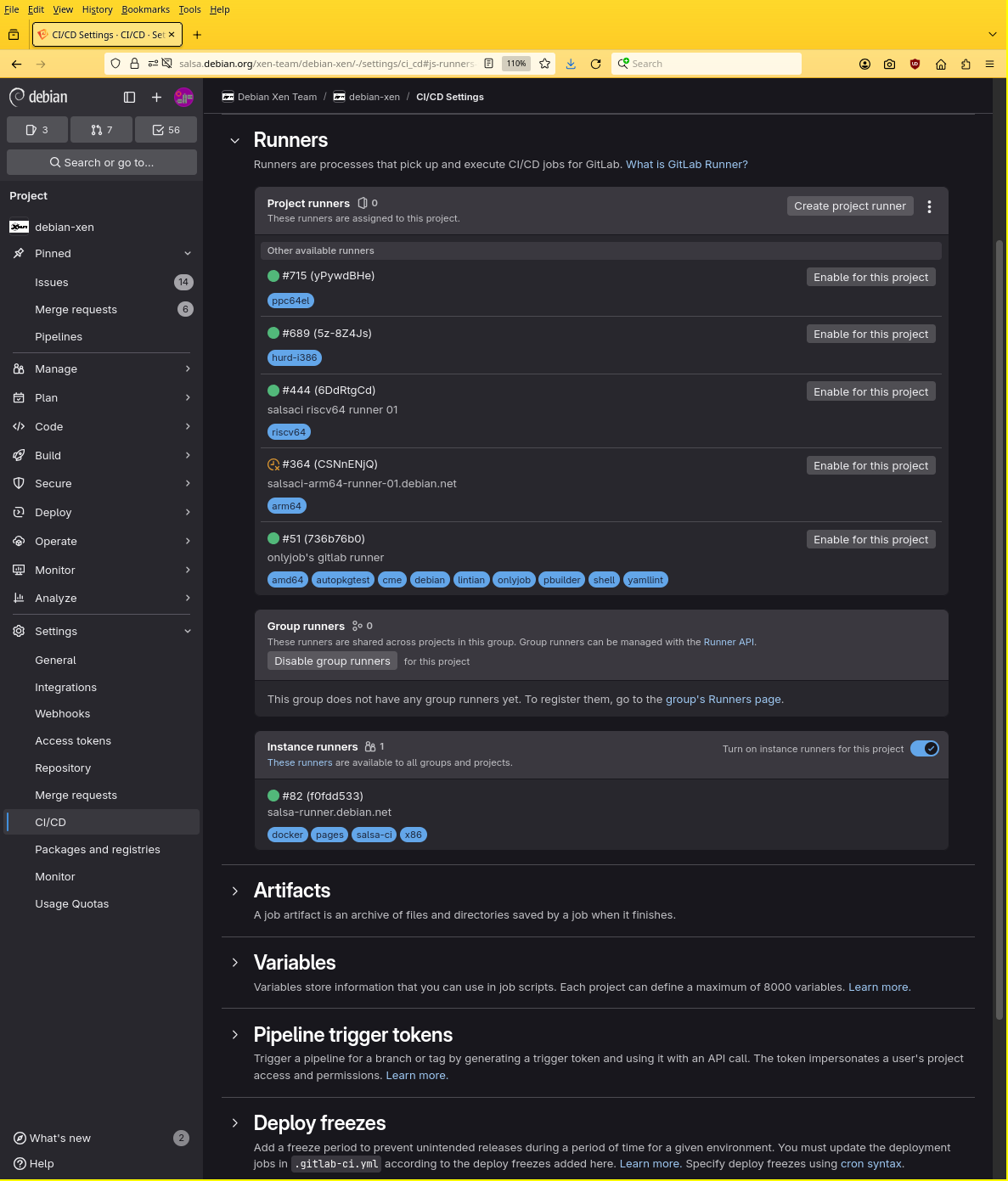This screenshot has width=1008, height=1181.
Task: Click the Search or go to field
Action: tap(102, 162)
